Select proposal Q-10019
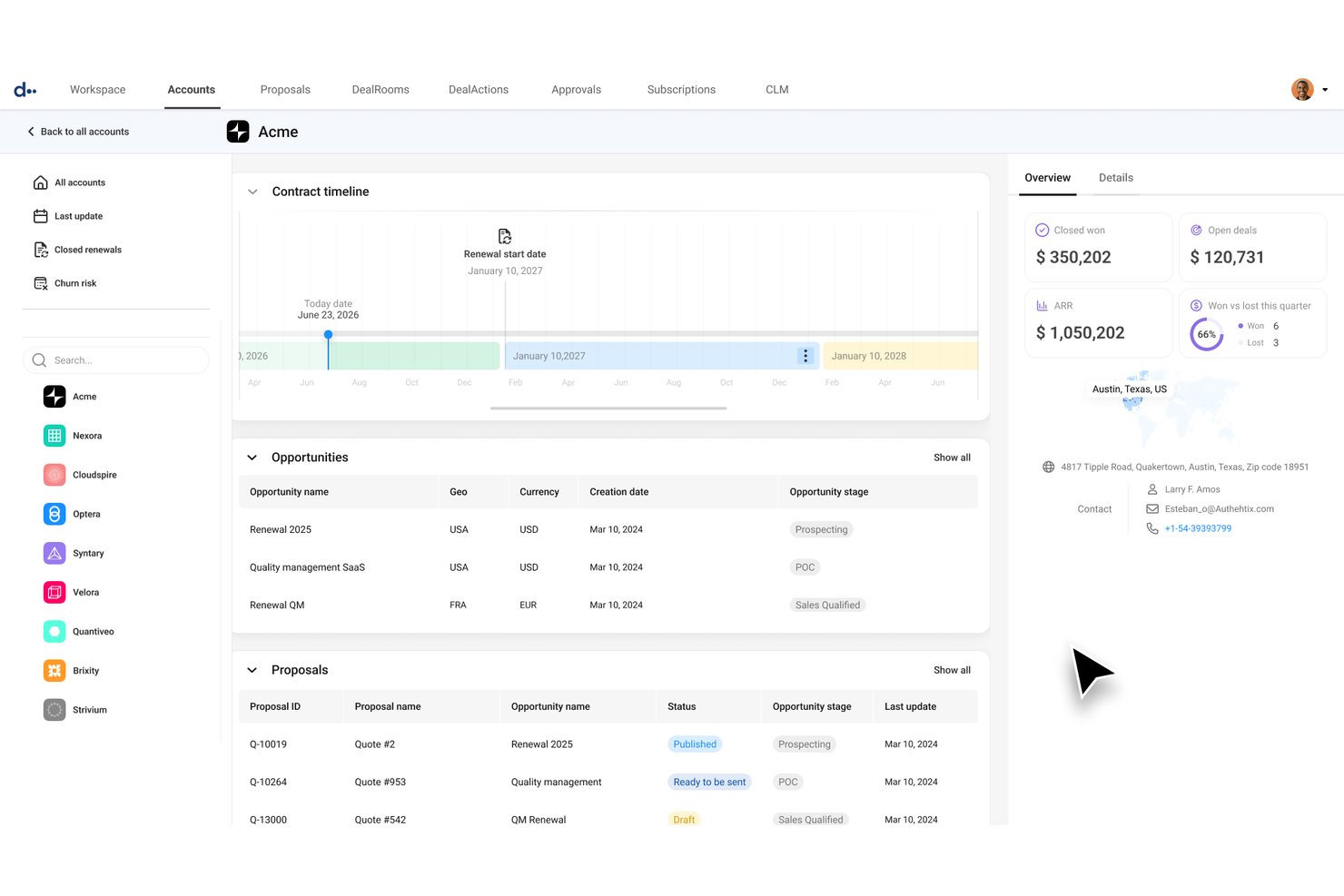This screenshot has width=1344, height=896. click(x=268, y=744)
